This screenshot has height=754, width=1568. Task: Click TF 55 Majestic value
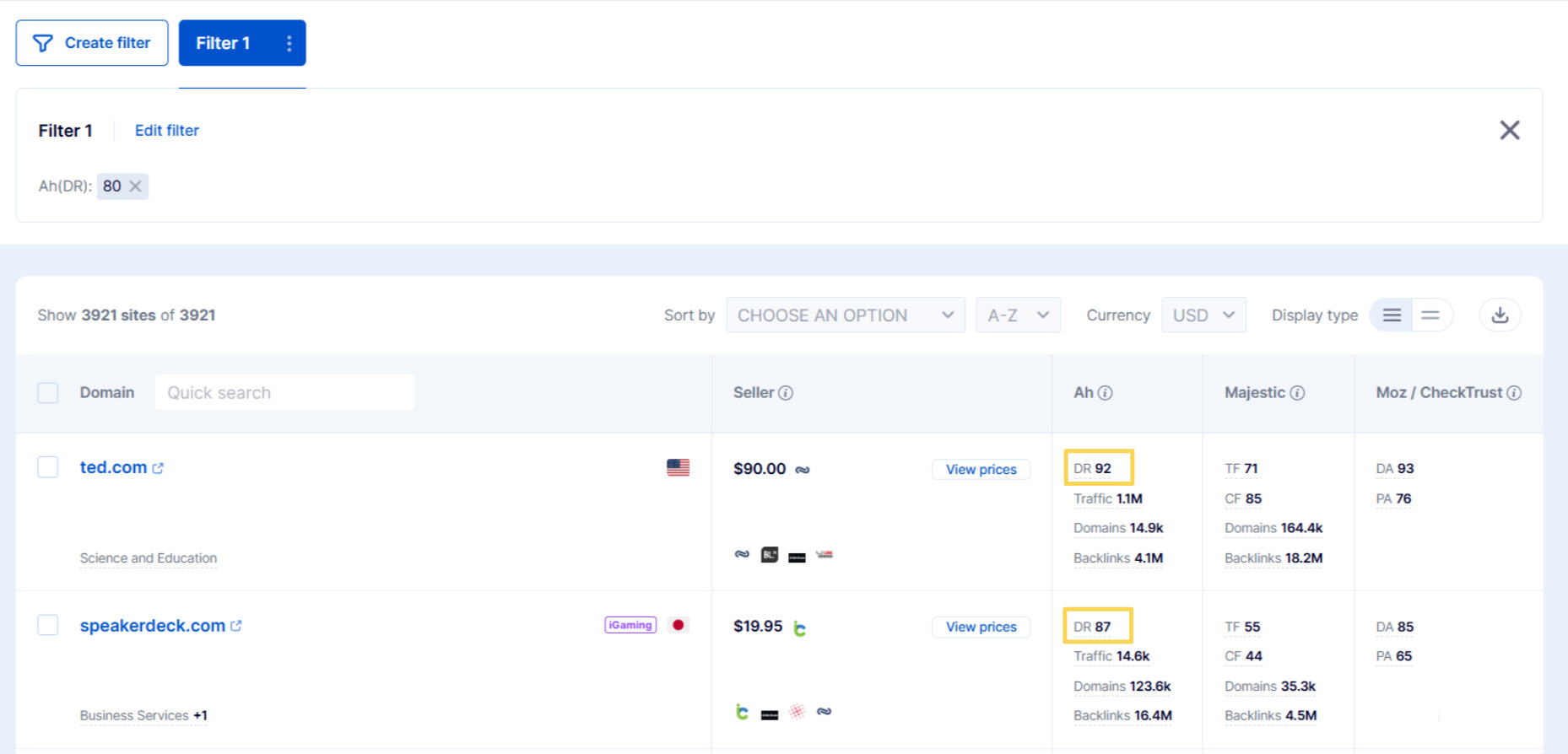(1242, 627)
